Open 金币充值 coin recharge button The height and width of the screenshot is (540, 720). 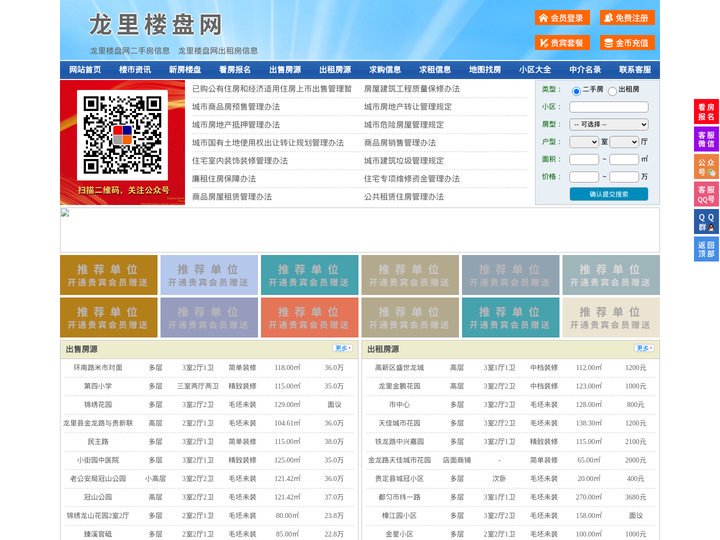click(627, 43)
